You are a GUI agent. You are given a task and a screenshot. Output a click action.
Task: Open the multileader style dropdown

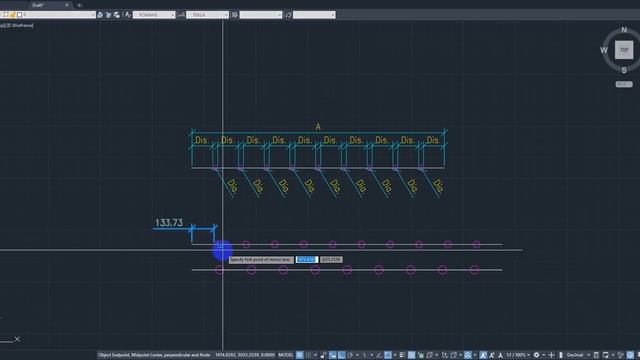pos(314,15)
